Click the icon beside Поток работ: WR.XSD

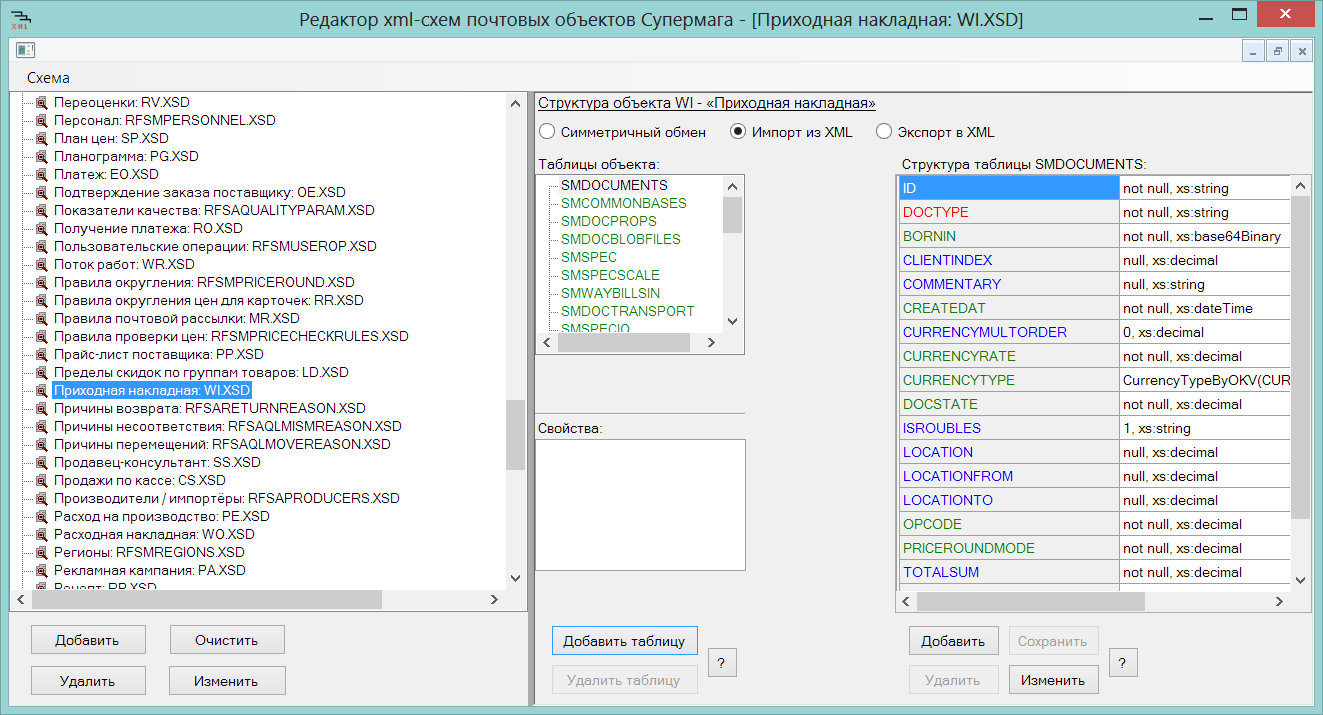[42, 264]
